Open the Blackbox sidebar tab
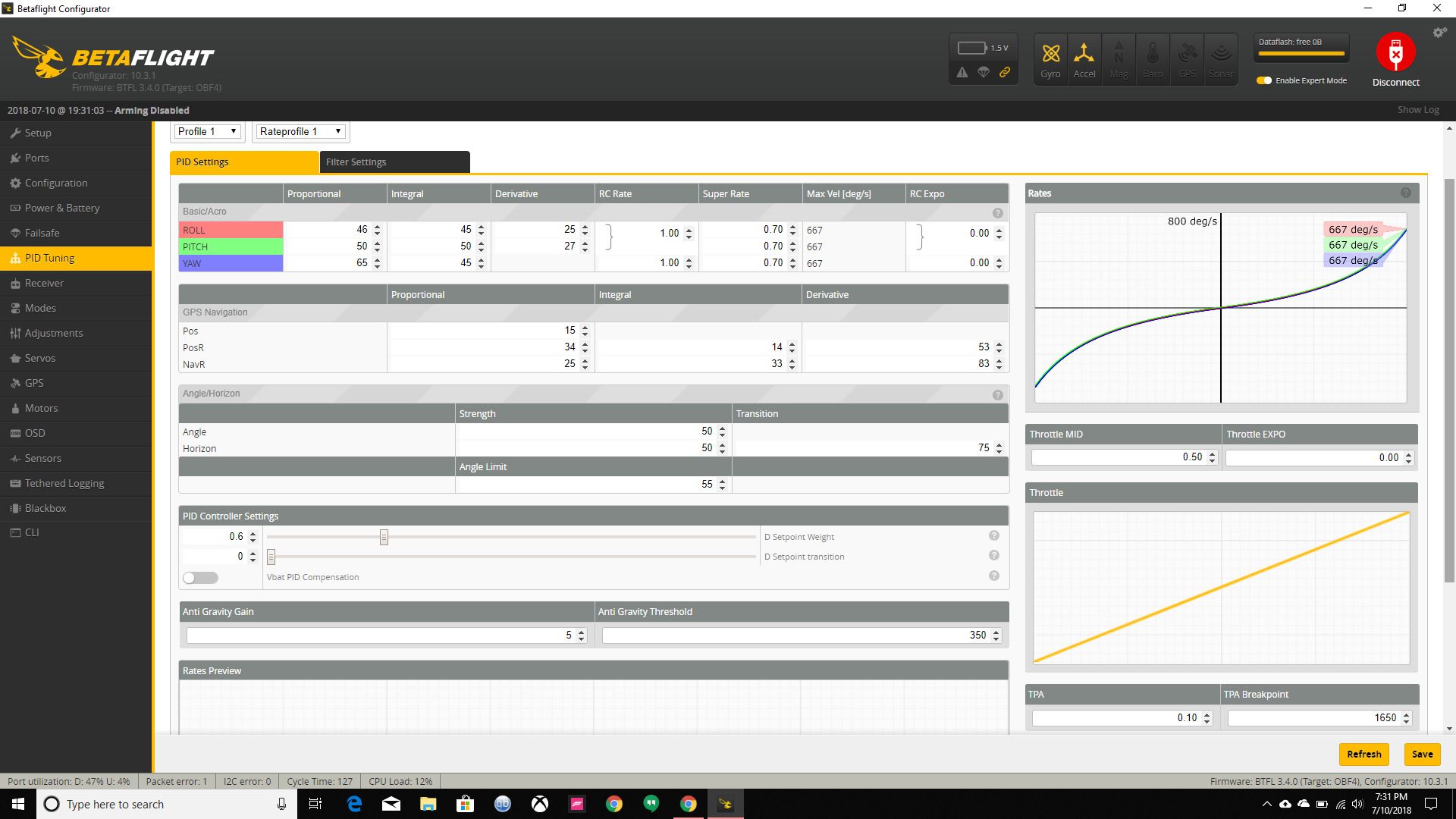This screenshot has width=1456, height=819. (x=45, y=508)
